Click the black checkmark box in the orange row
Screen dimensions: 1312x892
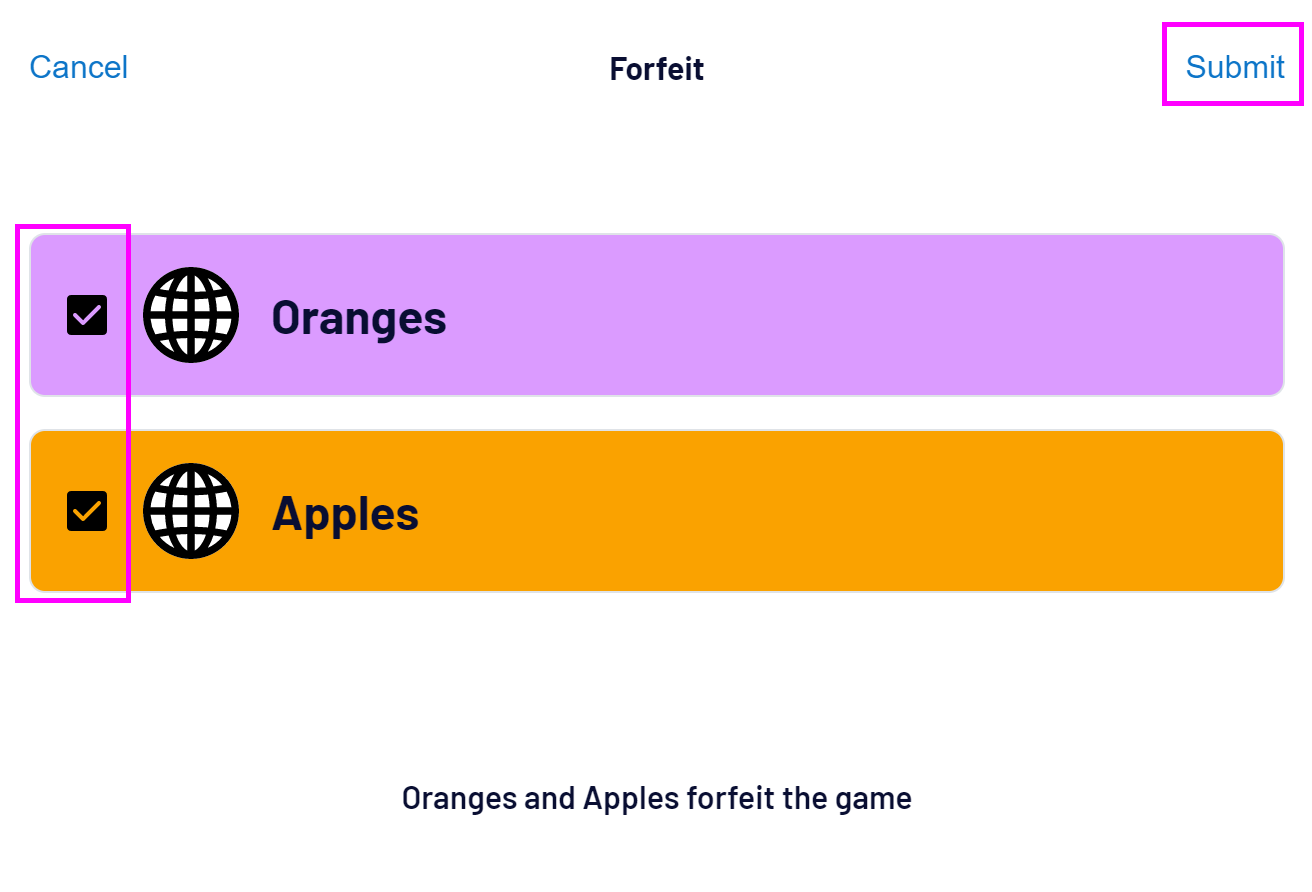click(87, 511)
